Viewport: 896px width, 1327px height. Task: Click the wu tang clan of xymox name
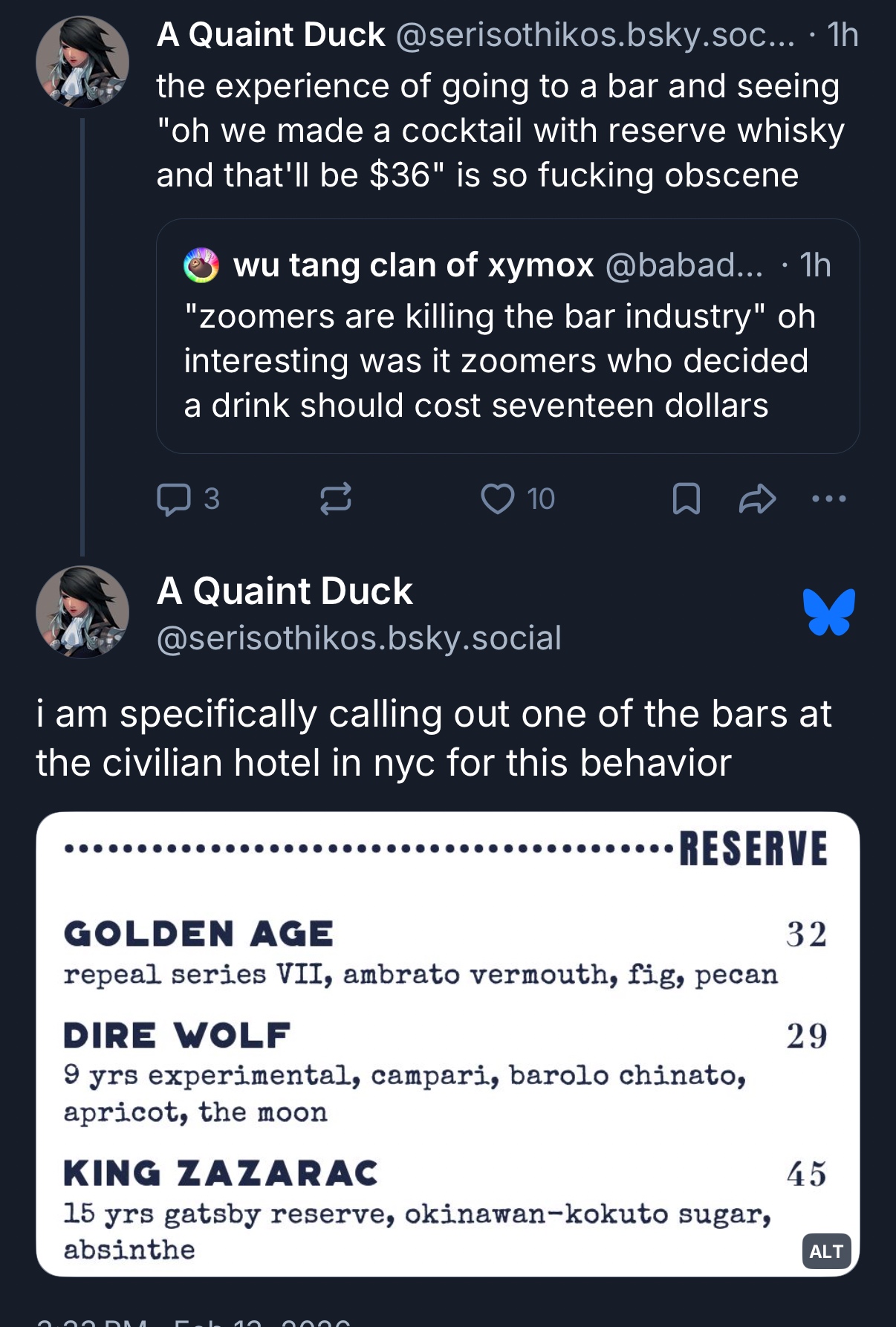[x=413, y=265]
